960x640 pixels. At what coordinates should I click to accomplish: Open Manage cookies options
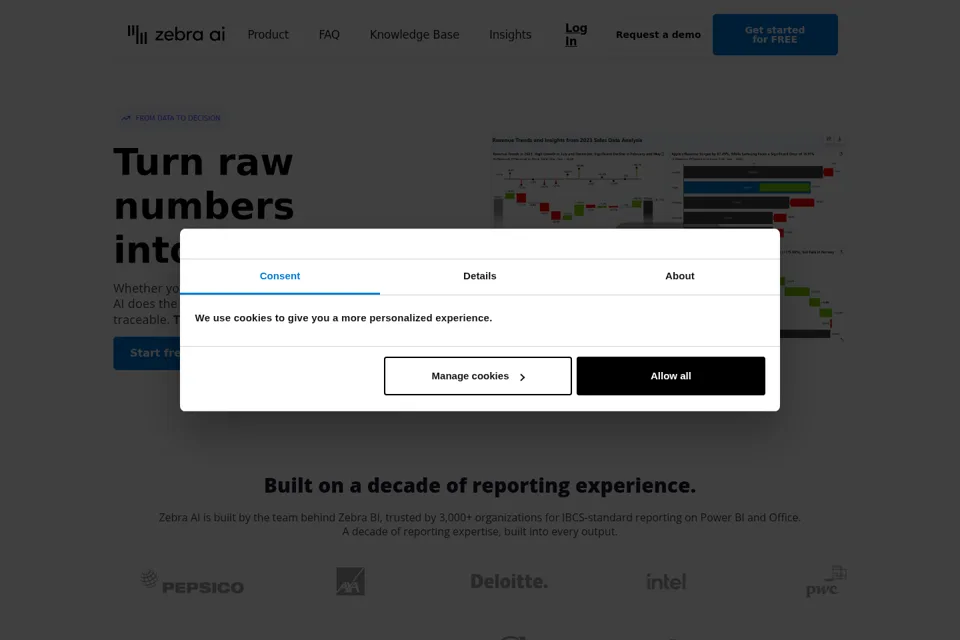478,376
